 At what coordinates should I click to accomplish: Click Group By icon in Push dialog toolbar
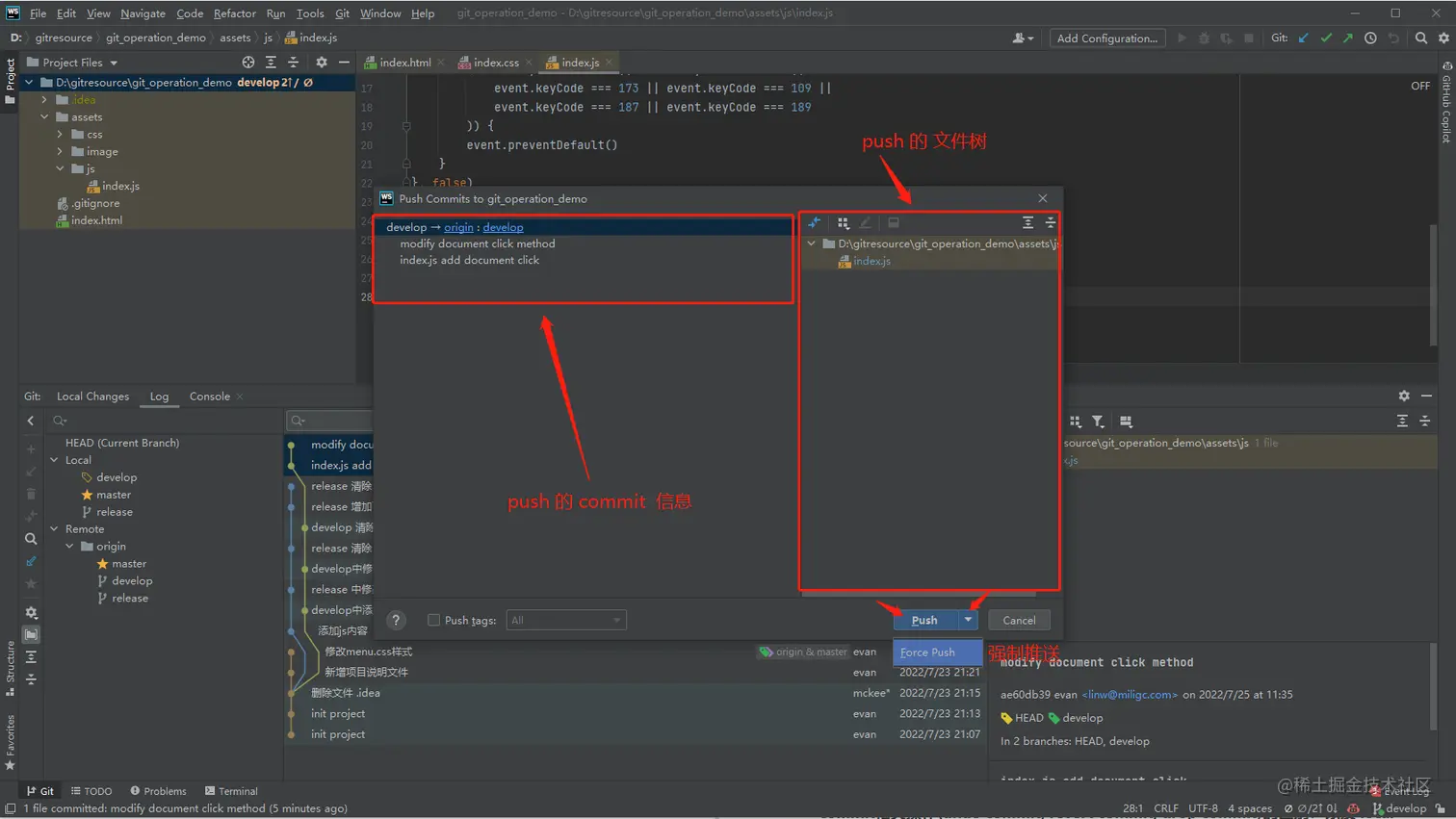[x=844, y=222]
